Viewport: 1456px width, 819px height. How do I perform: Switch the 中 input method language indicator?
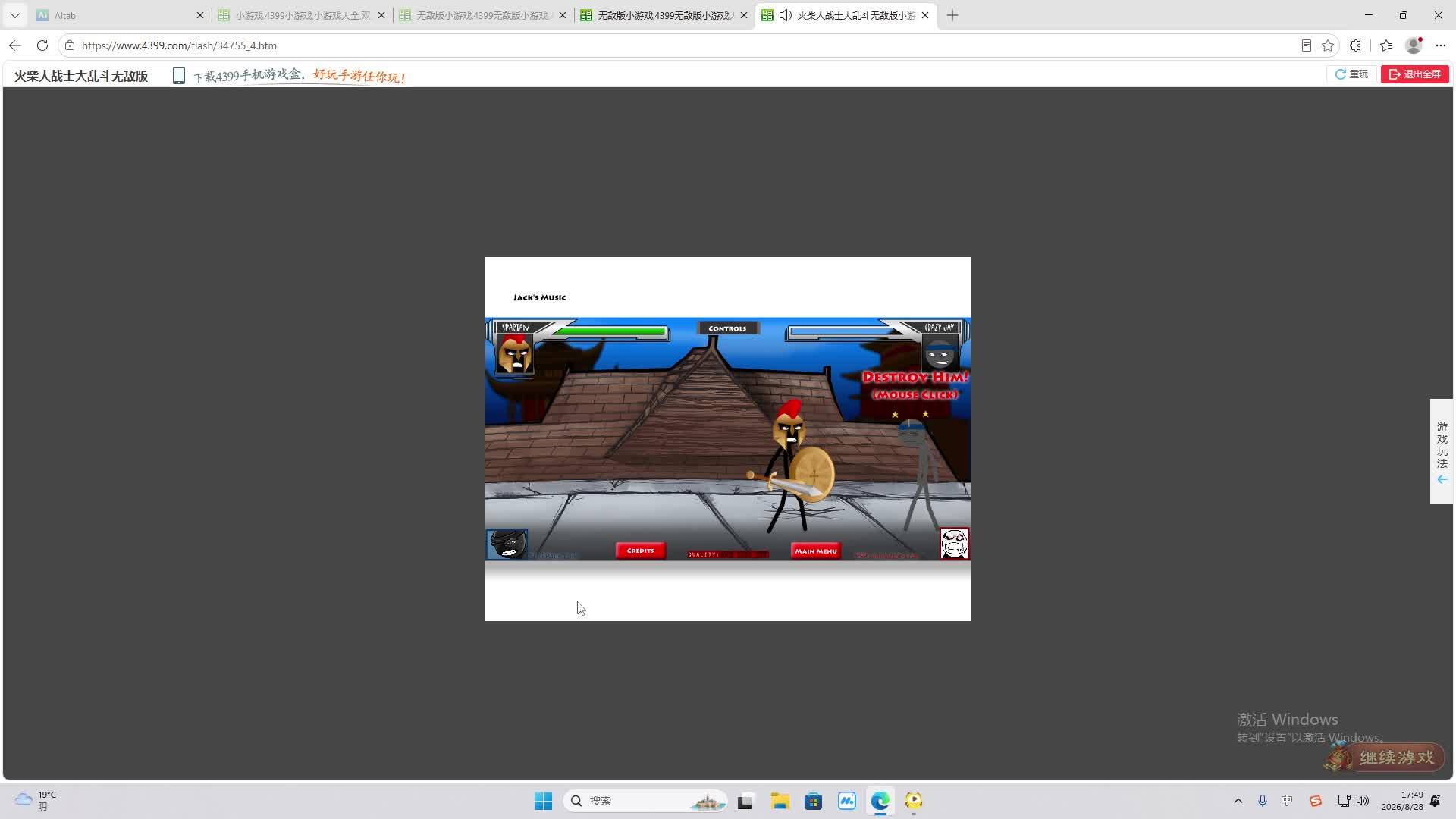(x=1287, y=801)
